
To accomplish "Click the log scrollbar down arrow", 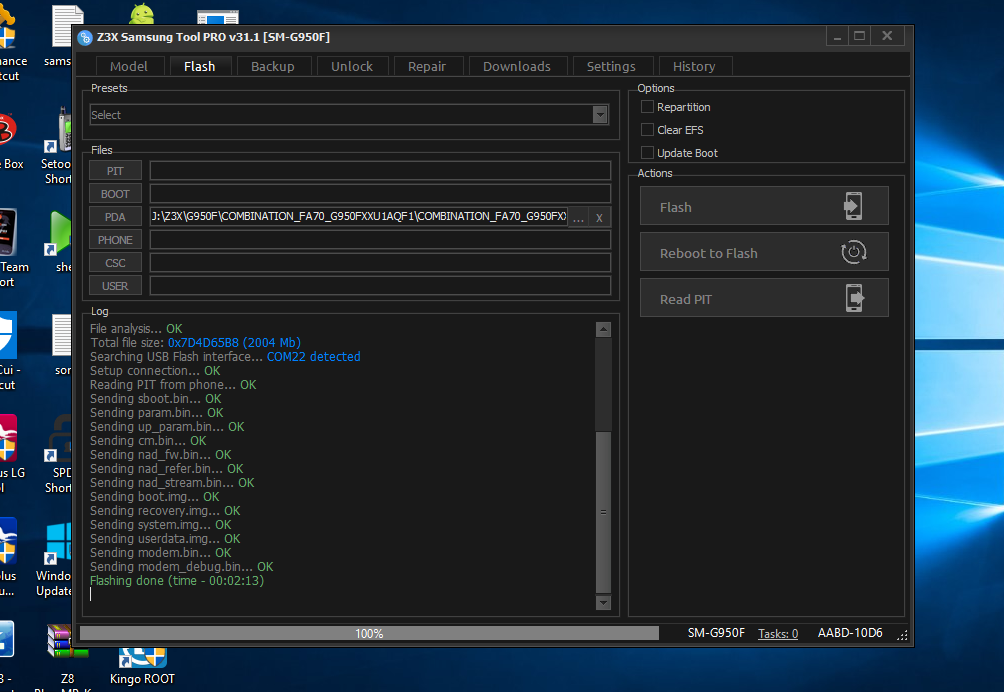I will (603, 602).
